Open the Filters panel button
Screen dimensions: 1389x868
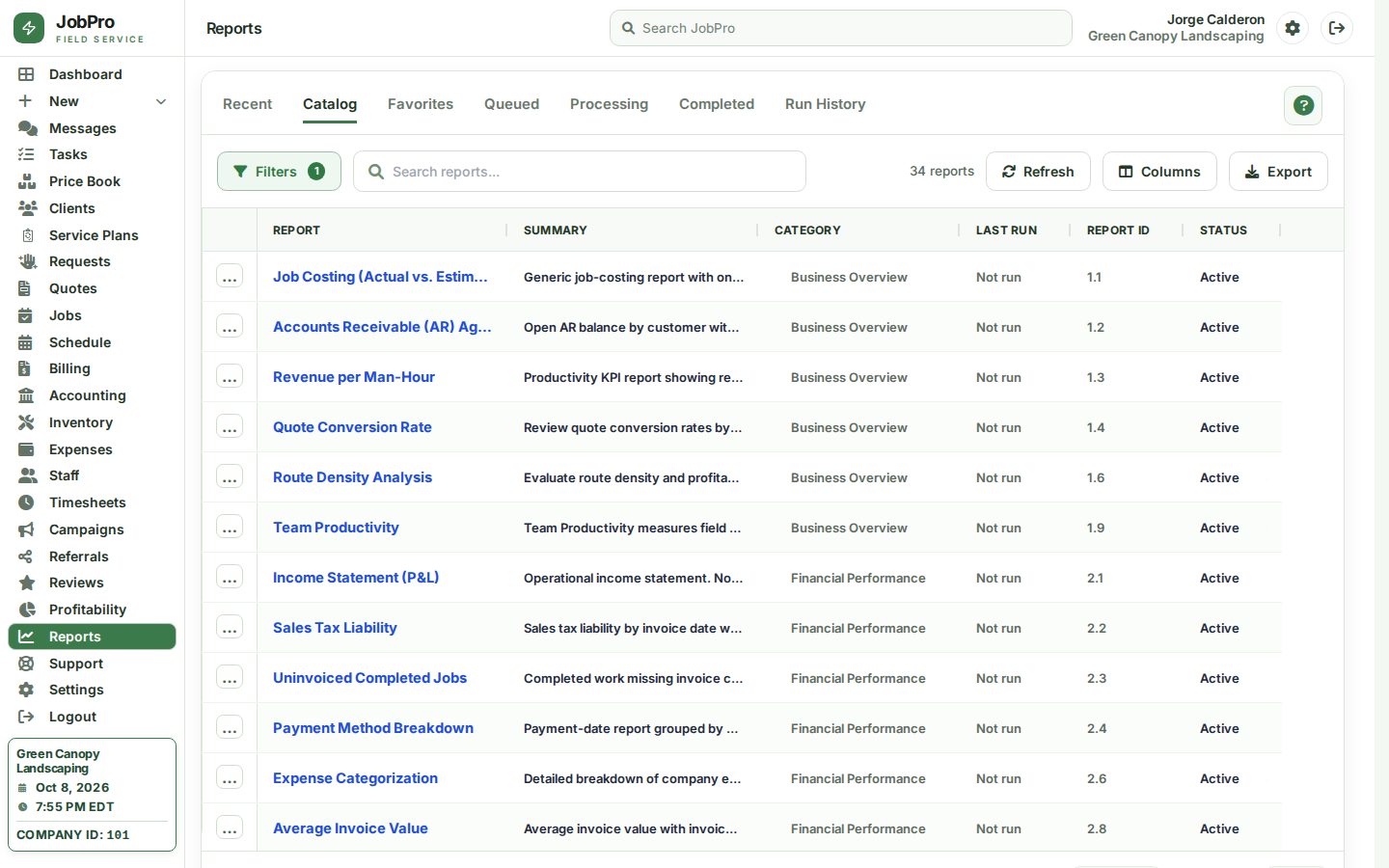point(279,172)
